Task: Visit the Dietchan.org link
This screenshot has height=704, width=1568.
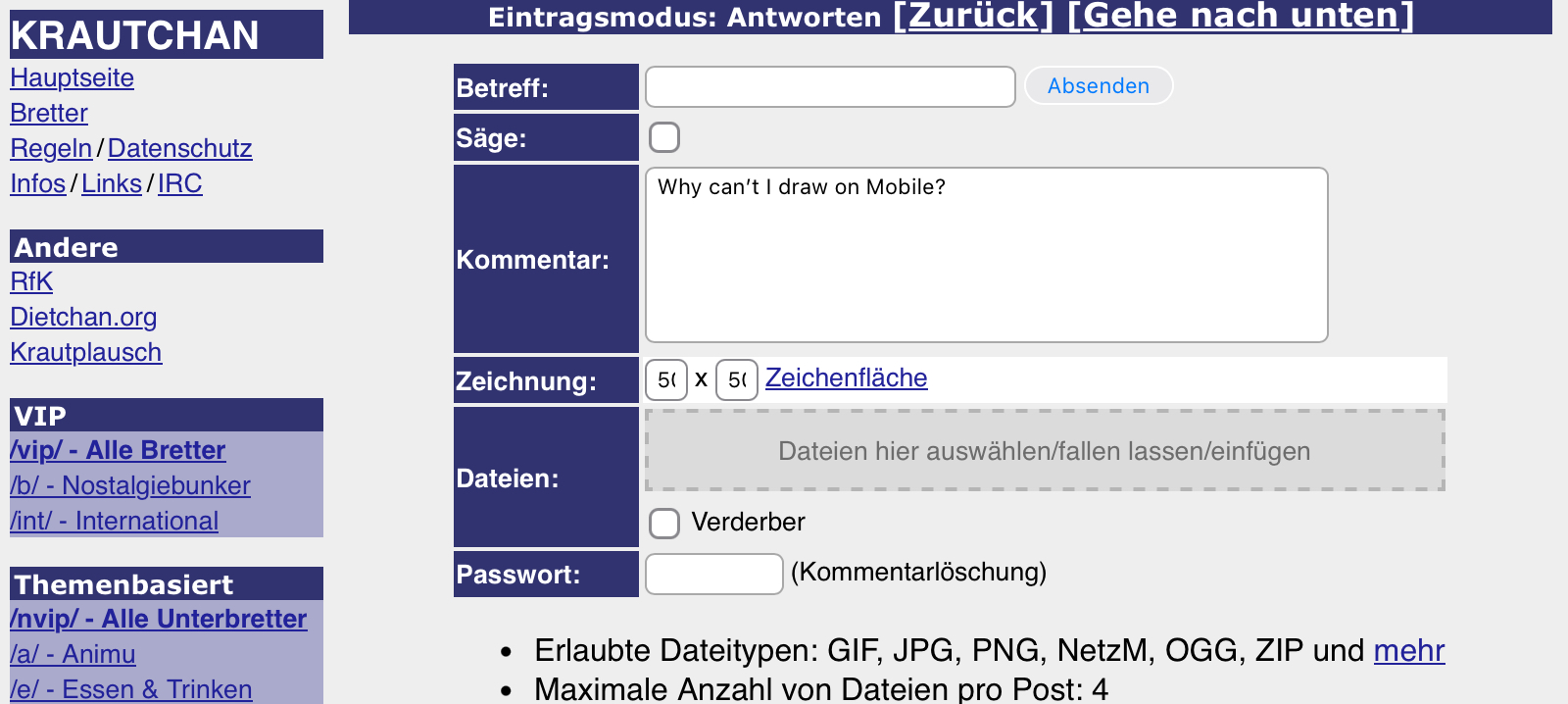Action: 83,318
